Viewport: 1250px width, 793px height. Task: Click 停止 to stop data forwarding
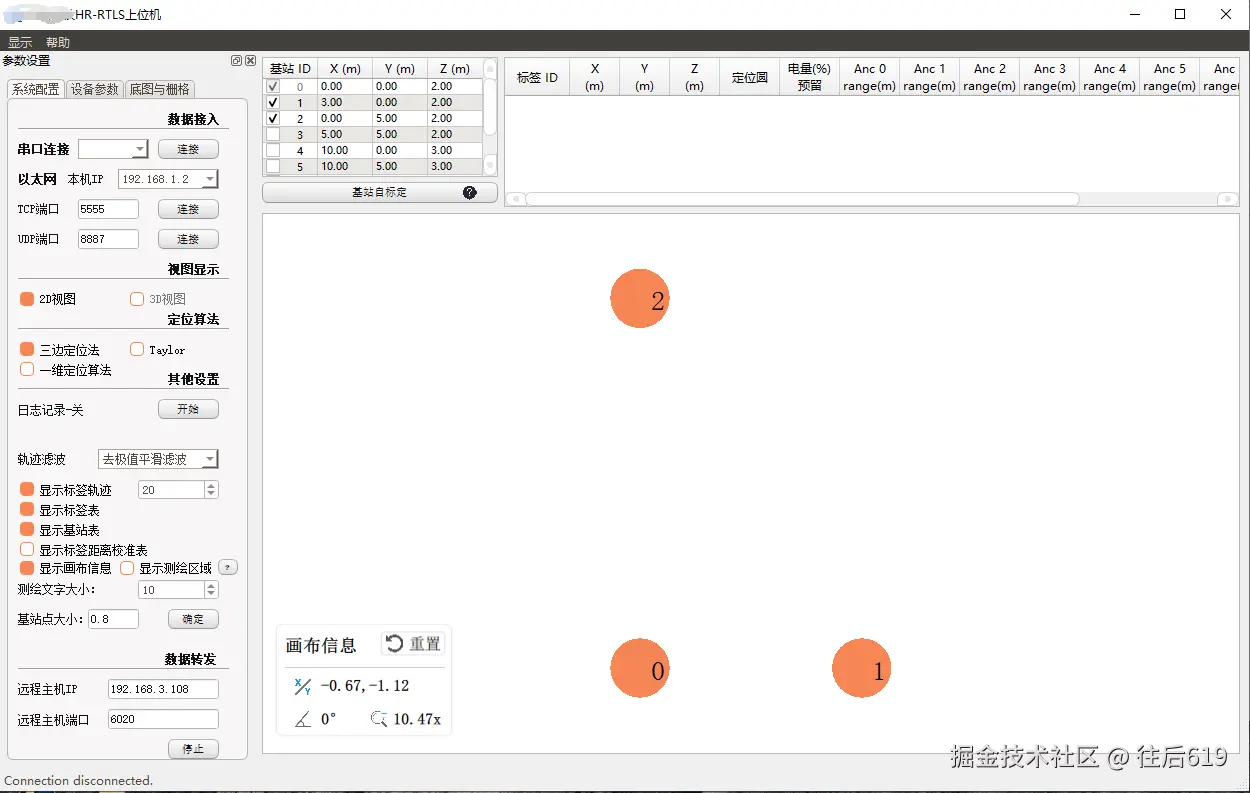[193, 749]
